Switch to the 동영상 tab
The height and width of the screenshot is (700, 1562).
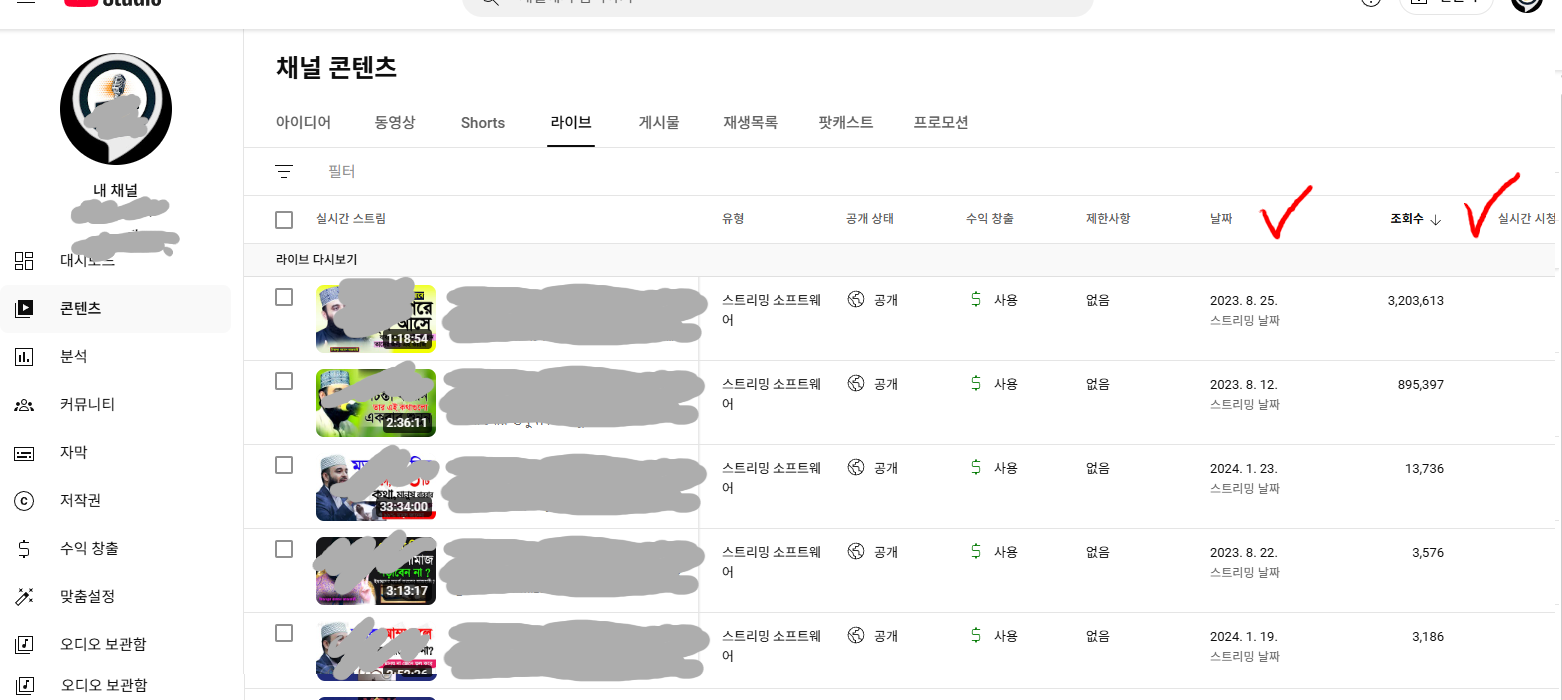point(395,123)
